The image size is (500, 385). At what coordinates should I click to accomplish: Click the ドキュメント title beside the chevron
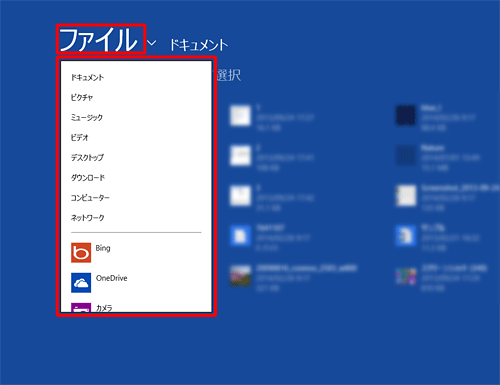point(199,45)
